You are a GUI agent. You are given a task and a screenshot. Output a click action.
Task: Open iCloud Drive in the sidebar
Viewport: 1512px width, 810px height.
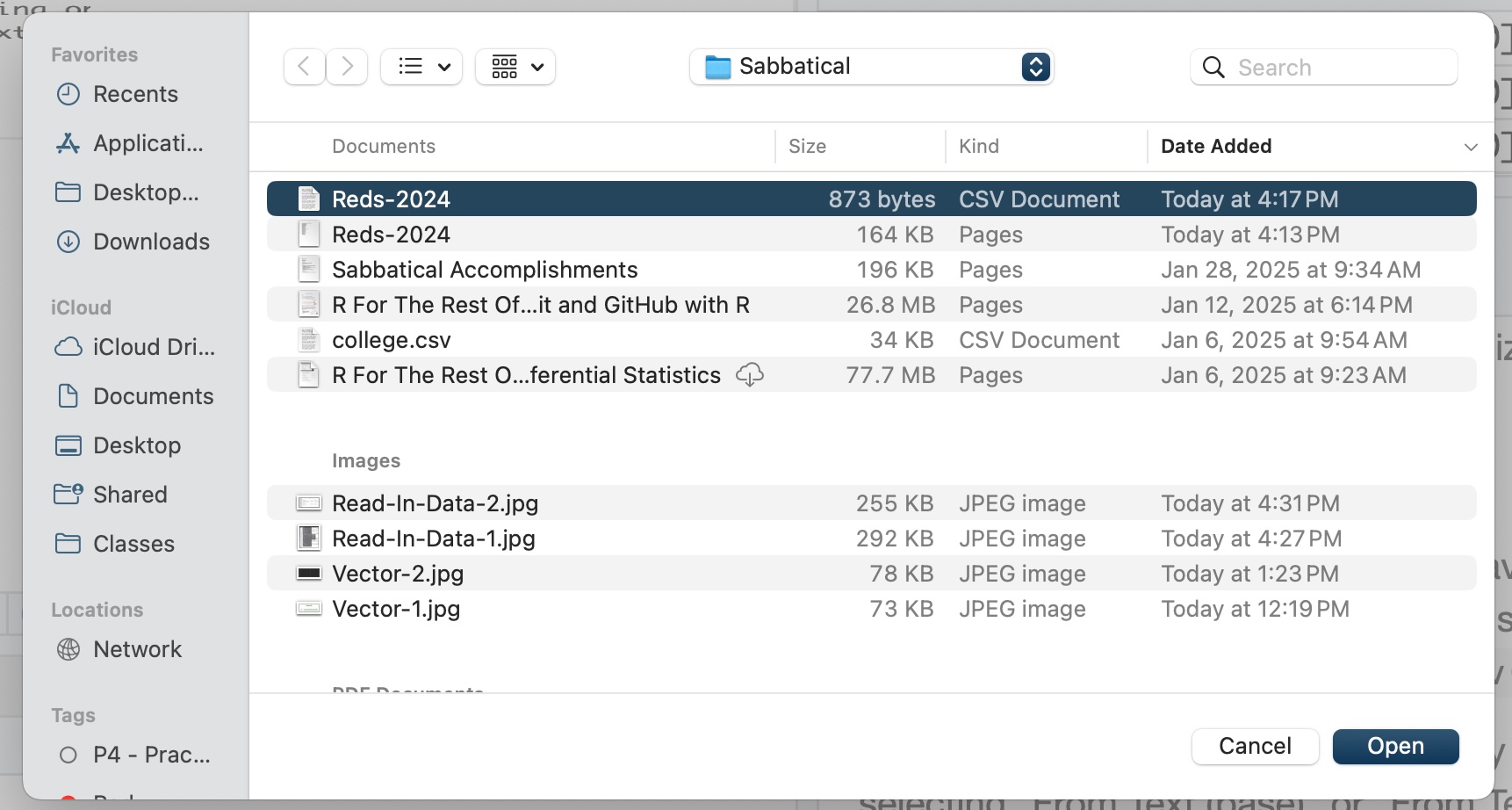click(x=154, y=347)
